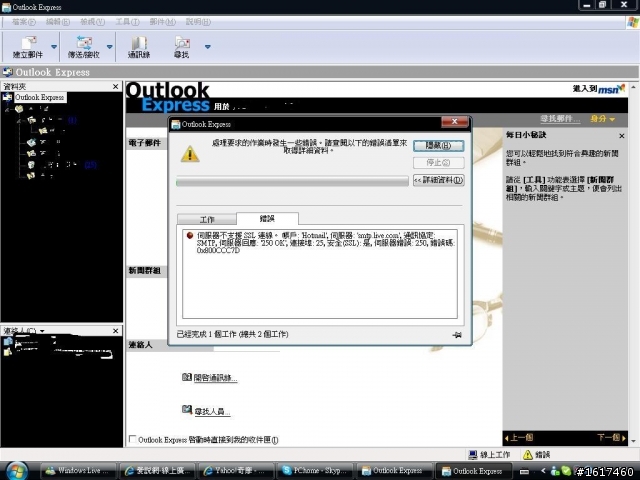
Task: Click the progress bar in the dialog
Action: pyautogui.click(x=292, y=181)
